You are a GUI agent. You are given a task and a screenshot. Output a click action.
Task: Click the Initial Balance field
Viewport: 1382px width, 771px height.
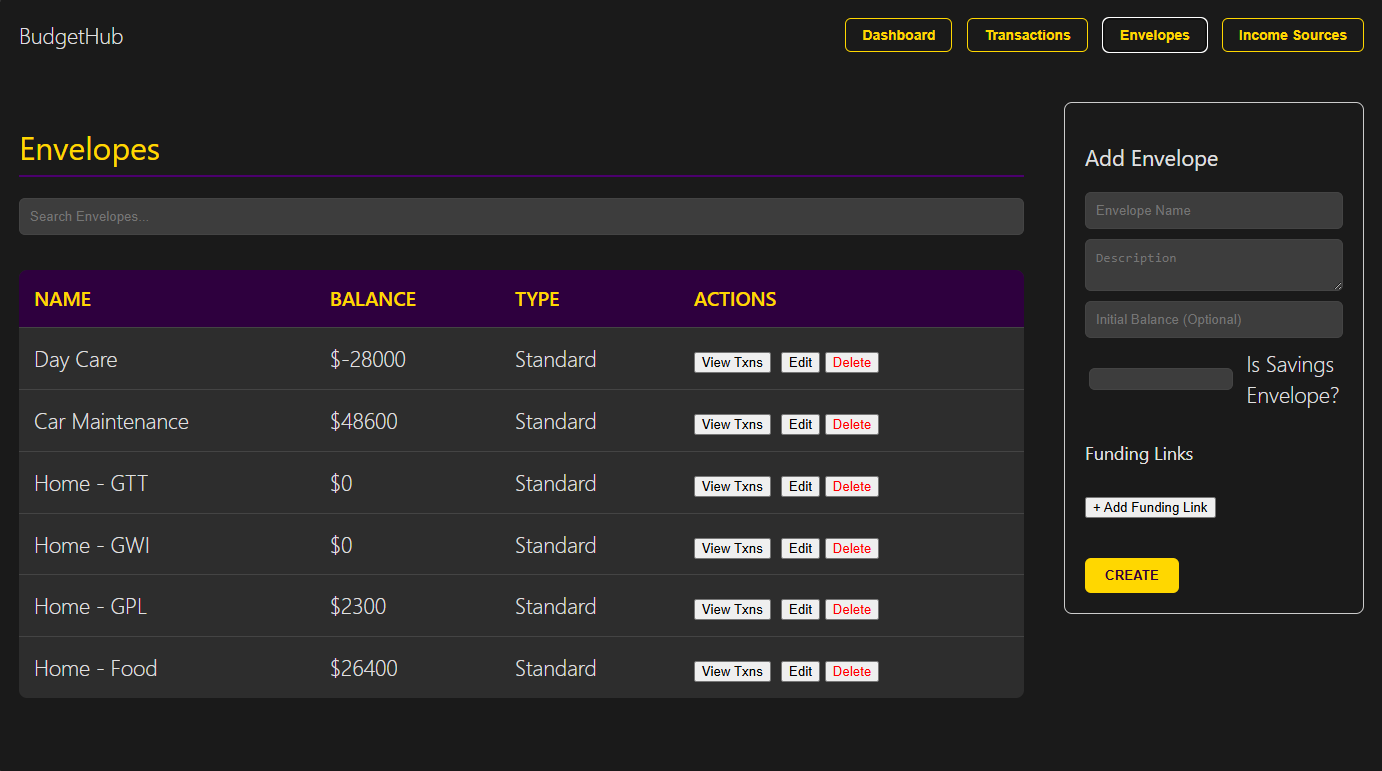1213,320
